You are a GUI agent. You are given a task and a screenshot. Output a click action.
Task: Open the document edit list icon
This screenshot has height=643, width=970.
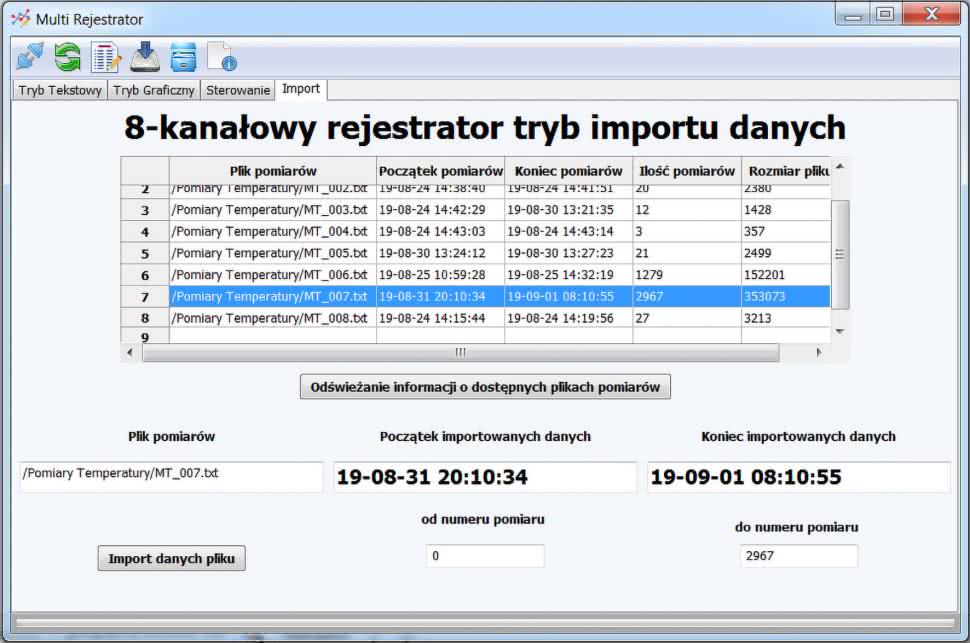pos(106,57)
